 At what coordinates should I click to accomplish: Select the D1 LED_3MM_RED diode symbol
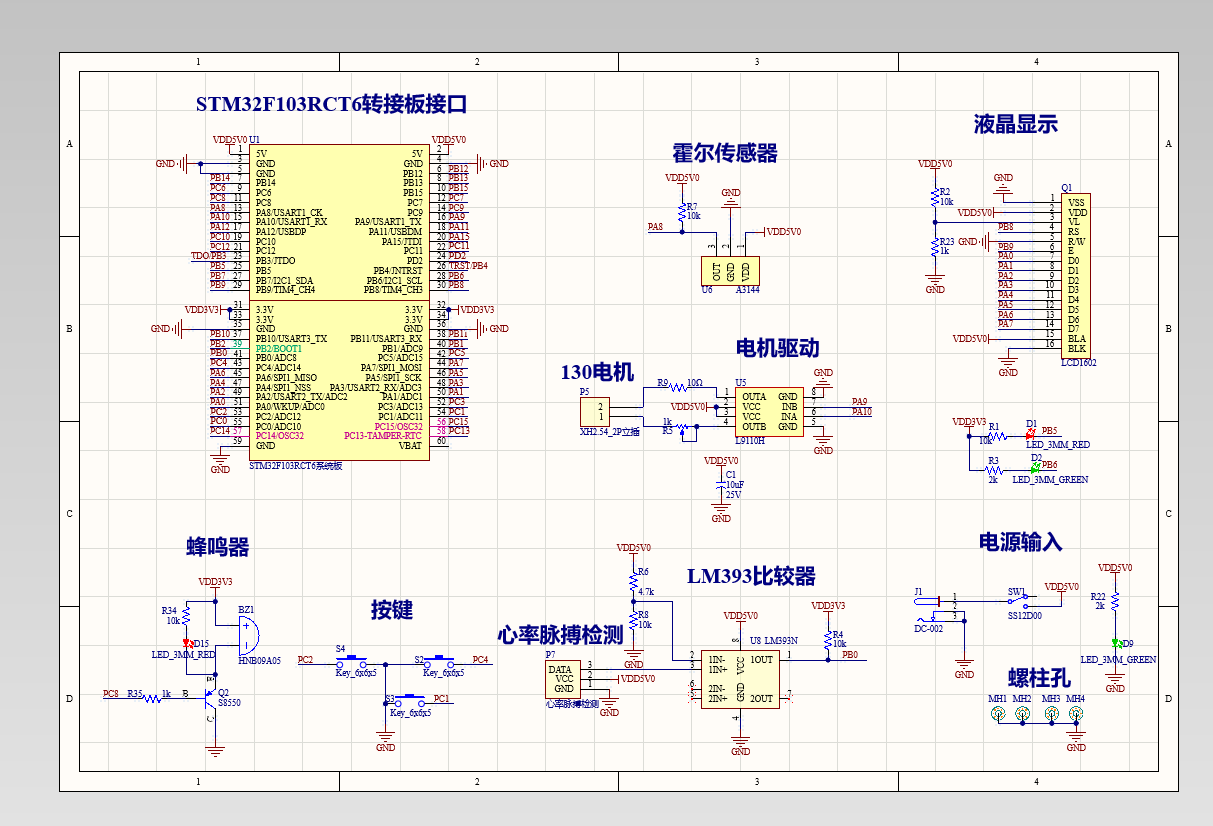coord(1029,435)
